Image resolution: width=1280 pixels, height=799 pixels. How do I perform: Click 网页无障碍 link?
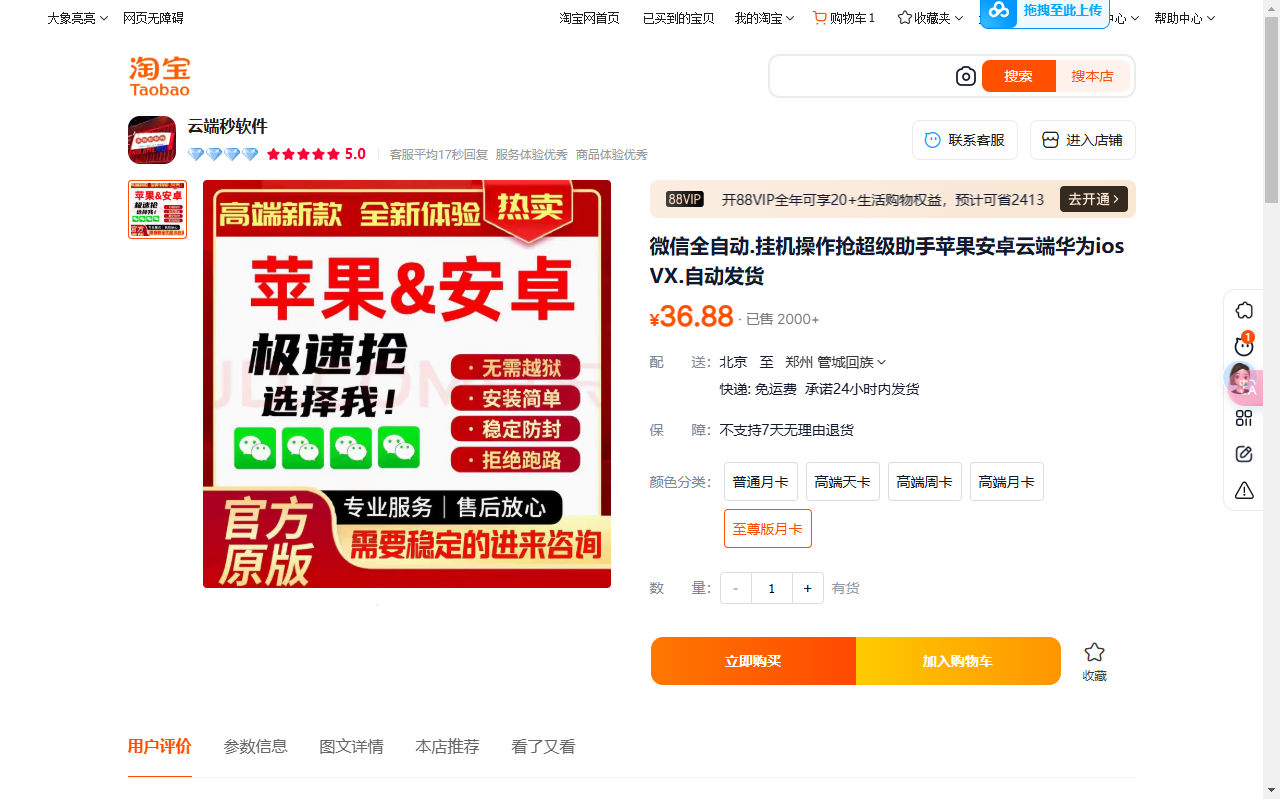(x=153, y=18)
